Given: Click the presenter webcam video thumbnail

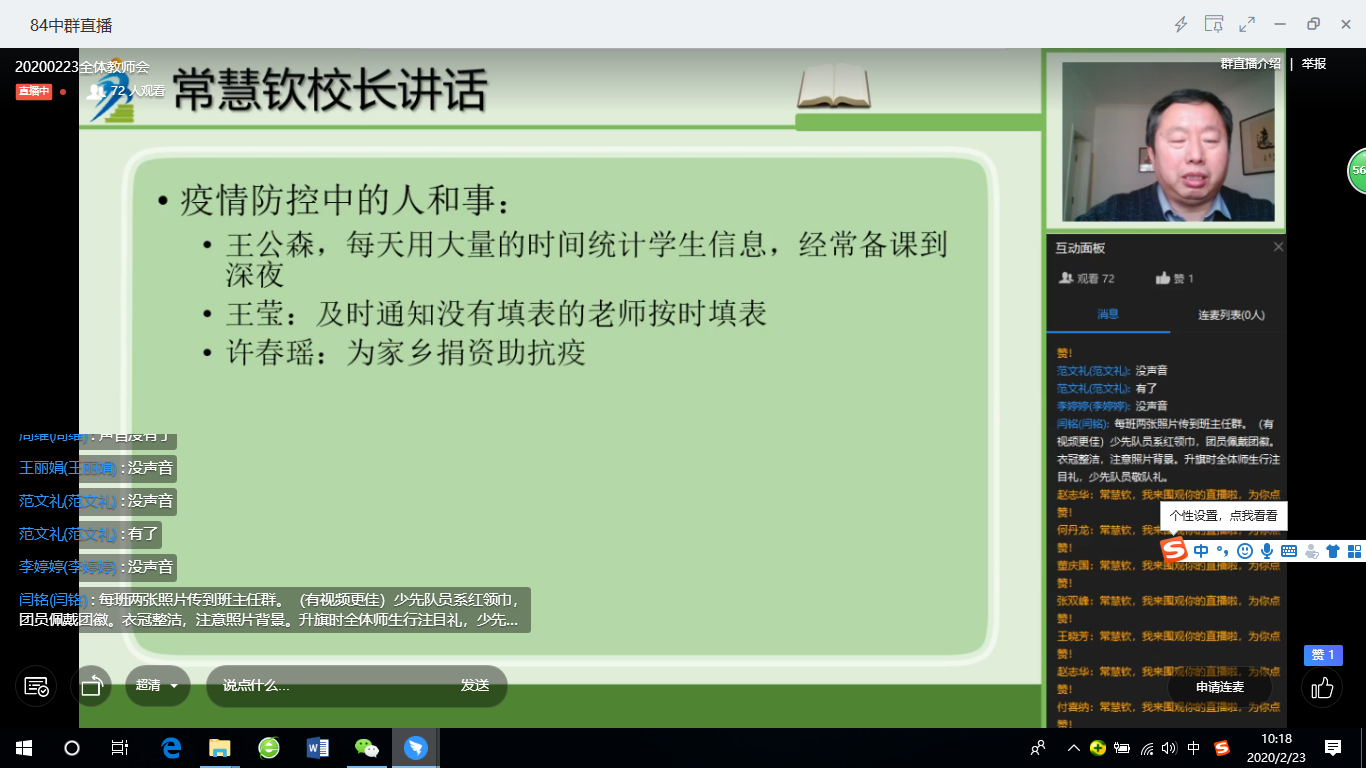Looking at the screenshot, I should point(1167,141).
